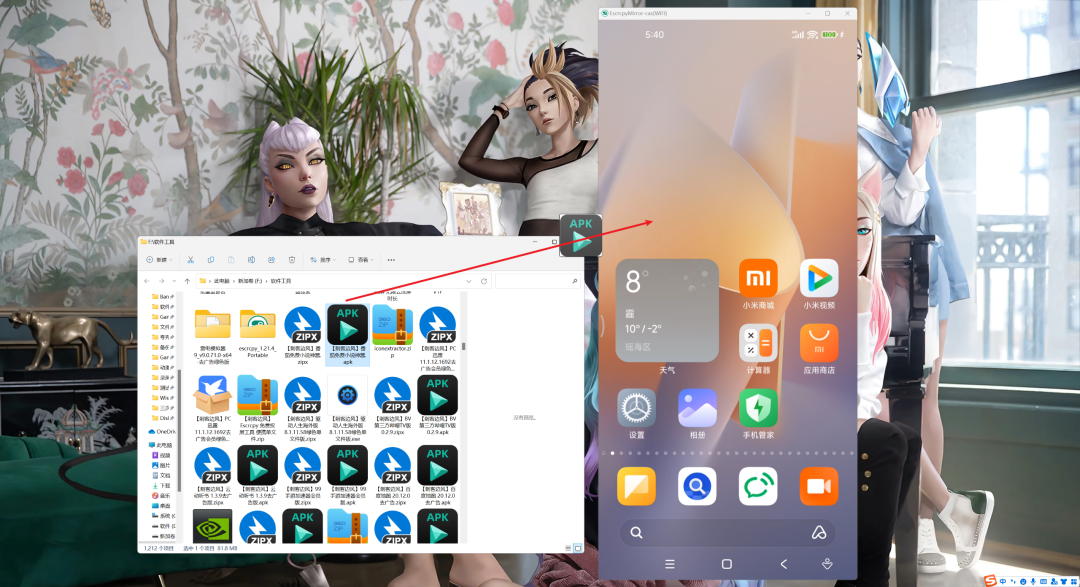The width and height of the screenshot is (1080, 587).
Task: Open the 新建 dropdown in Explorer
Action: pyautogui.click(x=159, y=260)
